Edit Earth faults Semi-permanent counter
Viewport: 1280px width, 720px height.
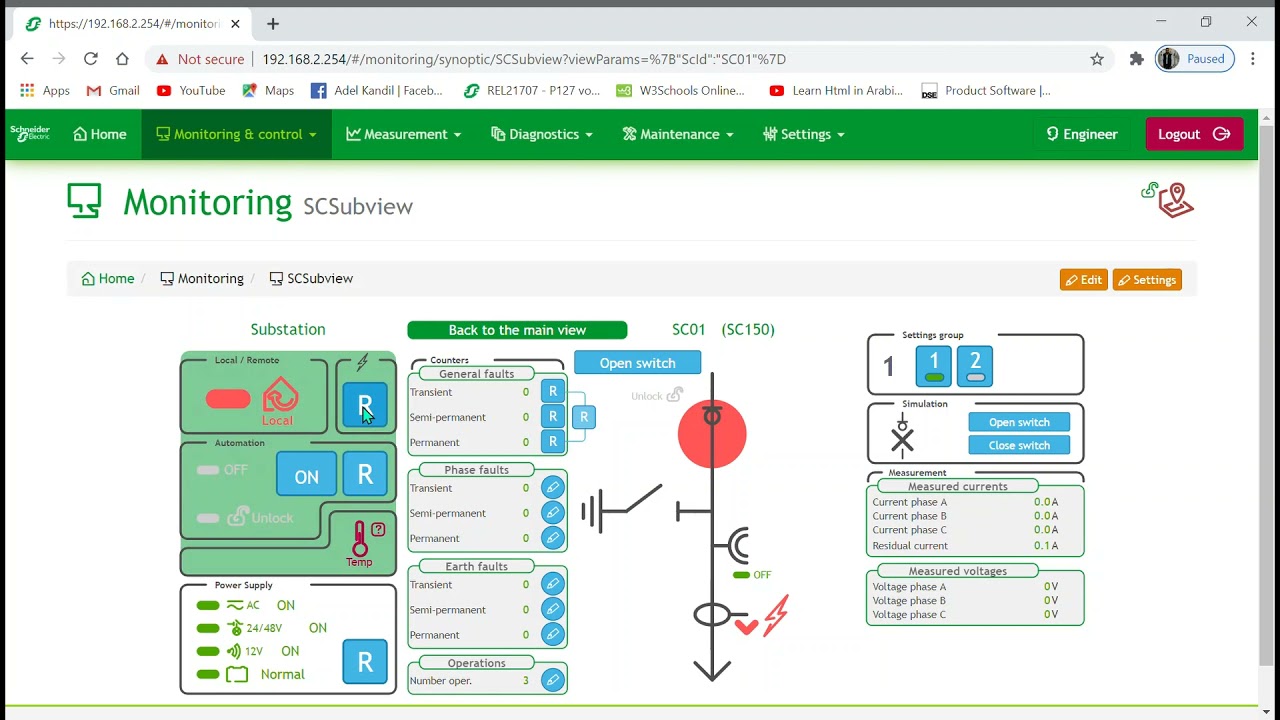(552, 609)
